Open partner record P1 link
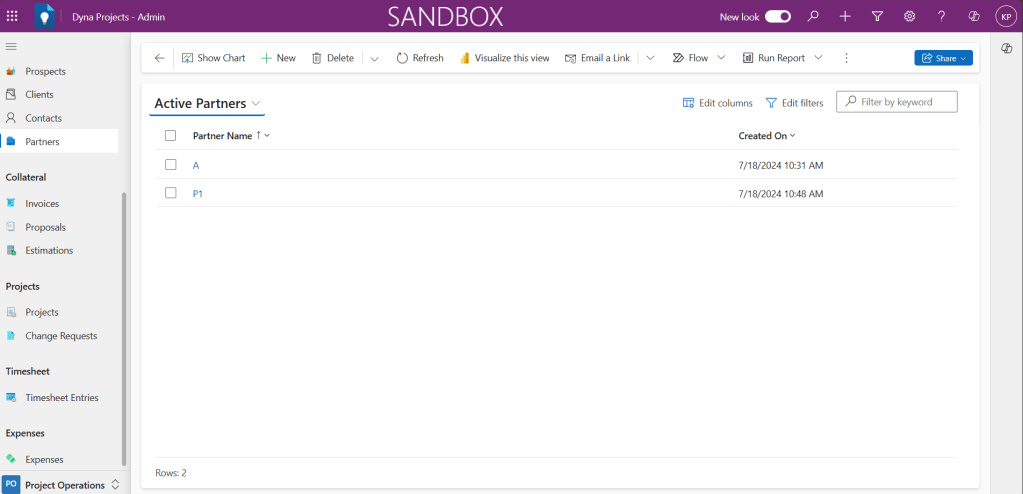 (198, 194)
